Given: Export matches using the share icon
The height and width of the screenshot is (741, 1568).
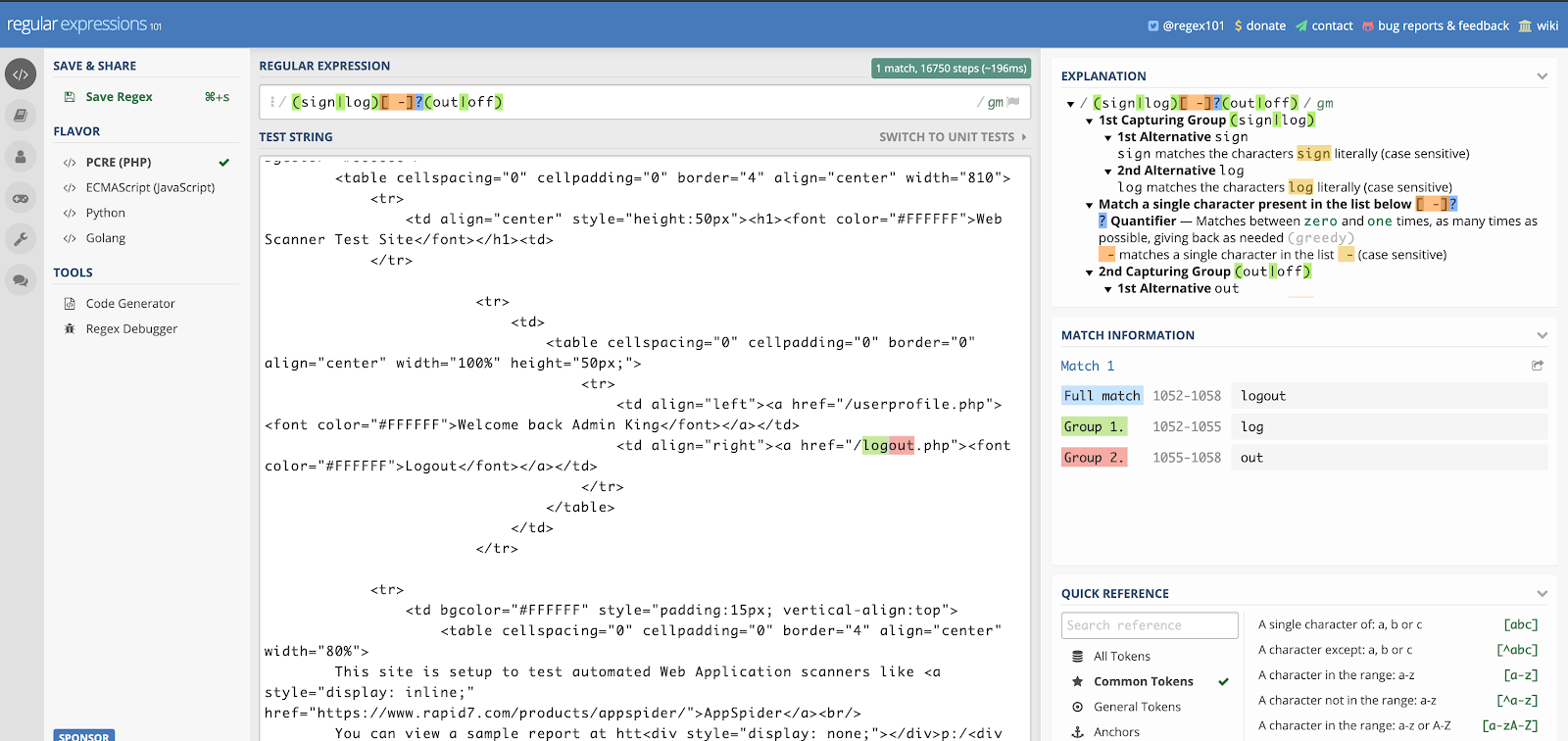Looking at the screenshot, I should click(1538, 366).
